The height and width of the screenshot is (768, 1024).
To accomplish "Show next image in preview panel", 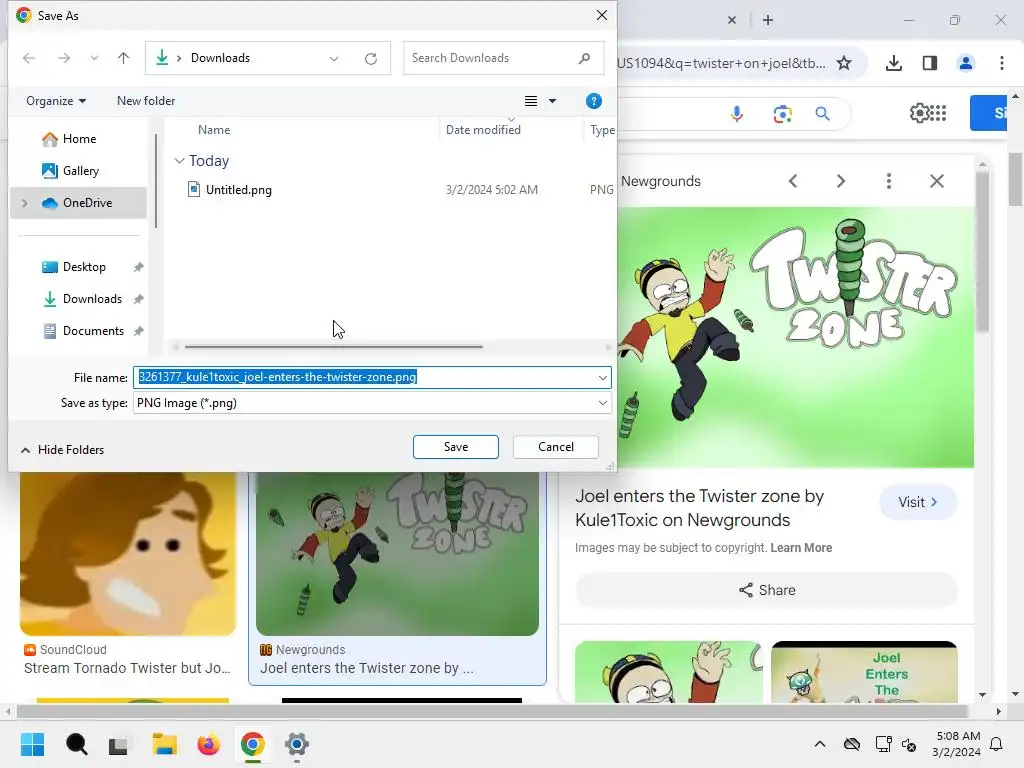I will [841, 182].
